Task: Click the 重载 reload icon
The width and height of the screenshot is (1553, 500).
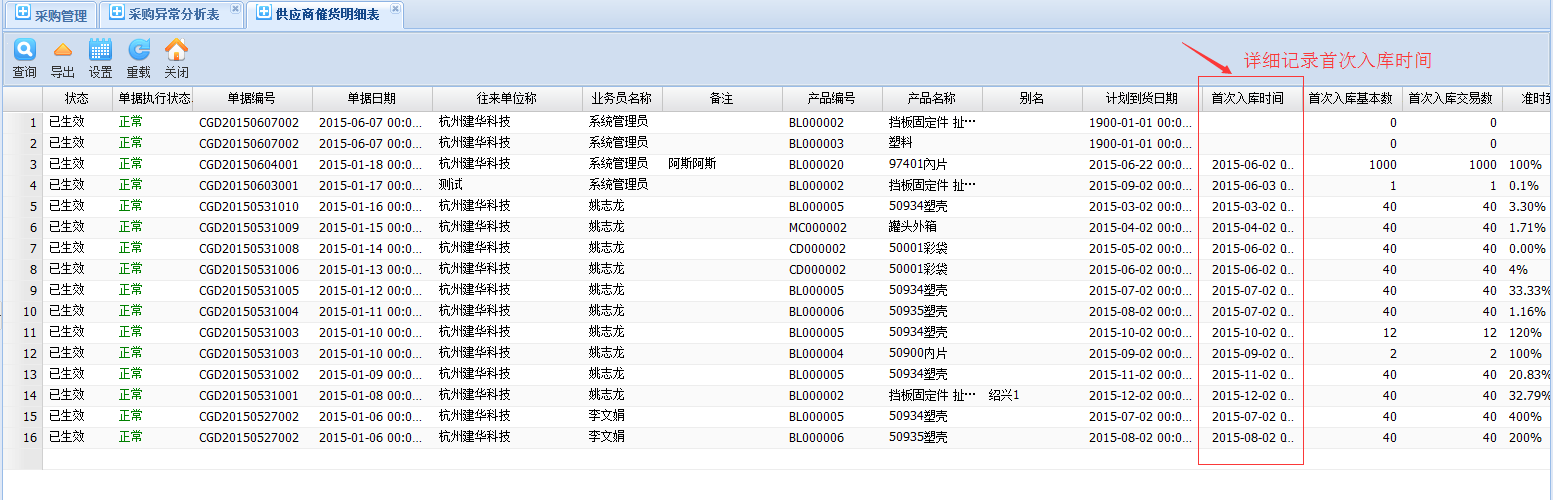Action: pos(138,50)
